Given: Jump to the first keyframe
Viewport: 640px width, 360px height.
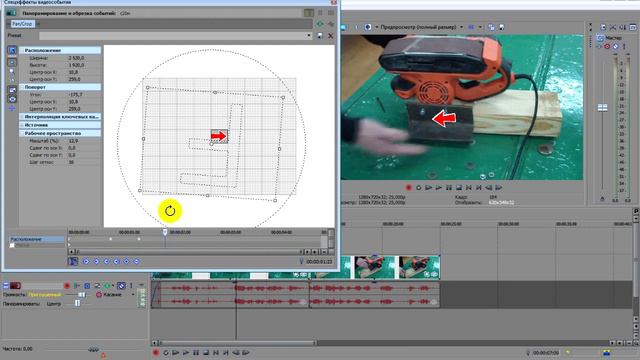Looking at the screenshot, I should click(x=86, y=261).
